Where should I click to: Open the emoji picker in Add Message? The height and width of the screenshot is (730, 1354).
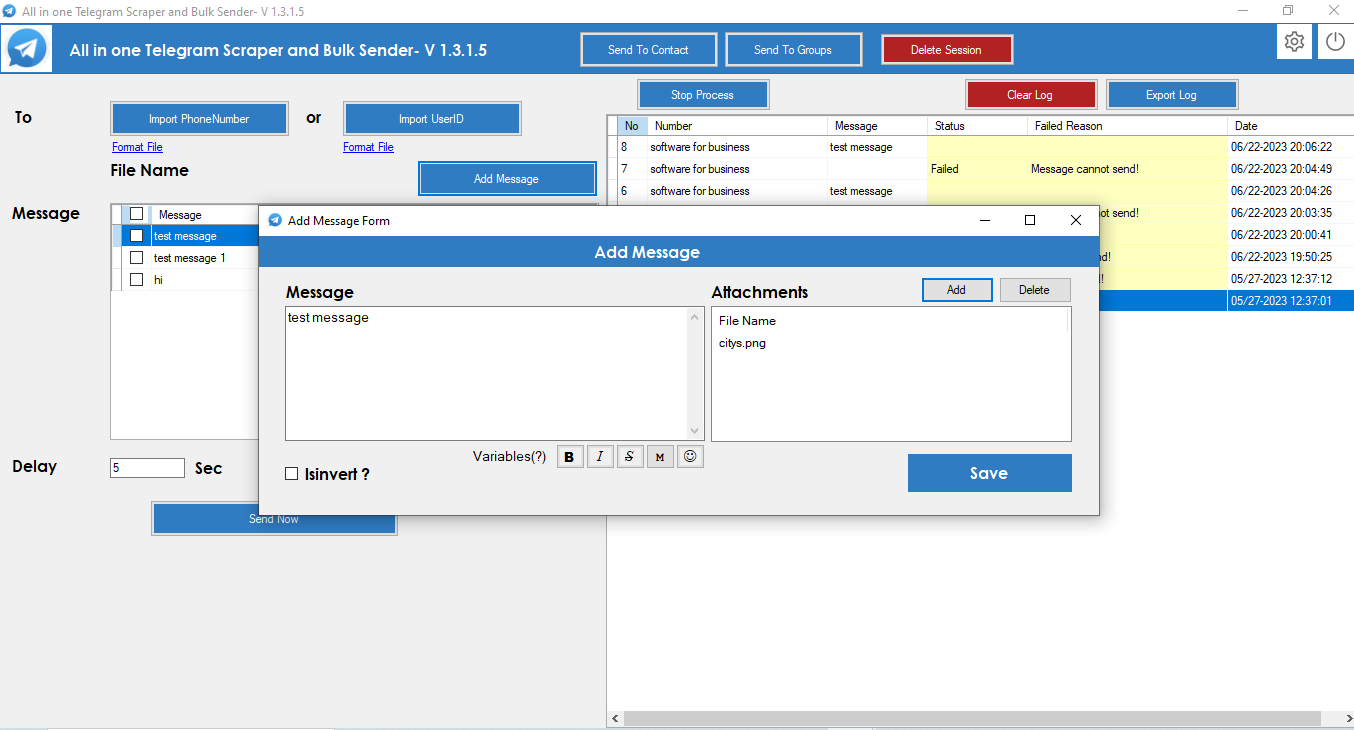(x=689, y=456)
